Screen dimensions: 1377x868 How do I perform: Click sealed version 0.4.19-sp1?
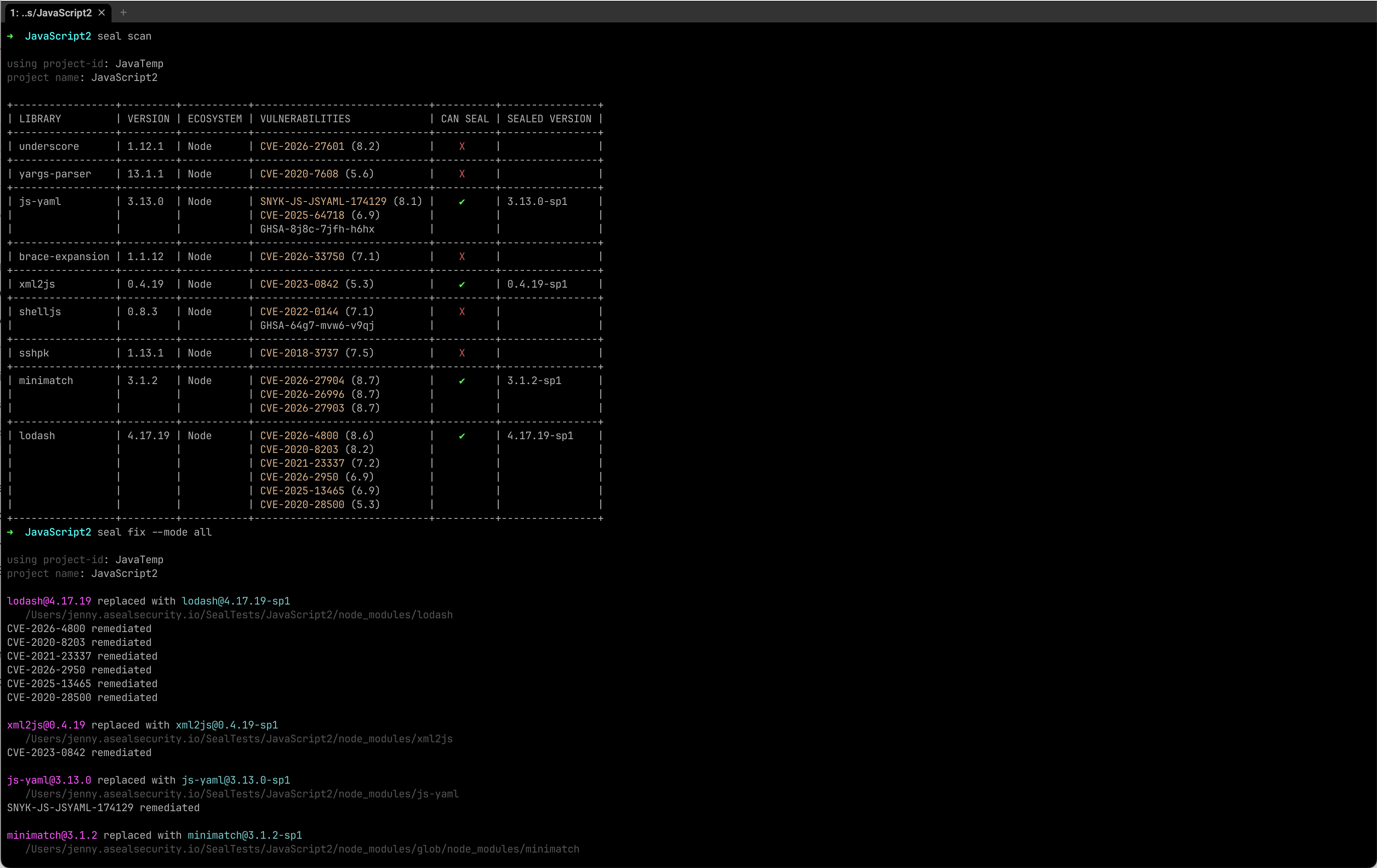(x=537, y=284)
